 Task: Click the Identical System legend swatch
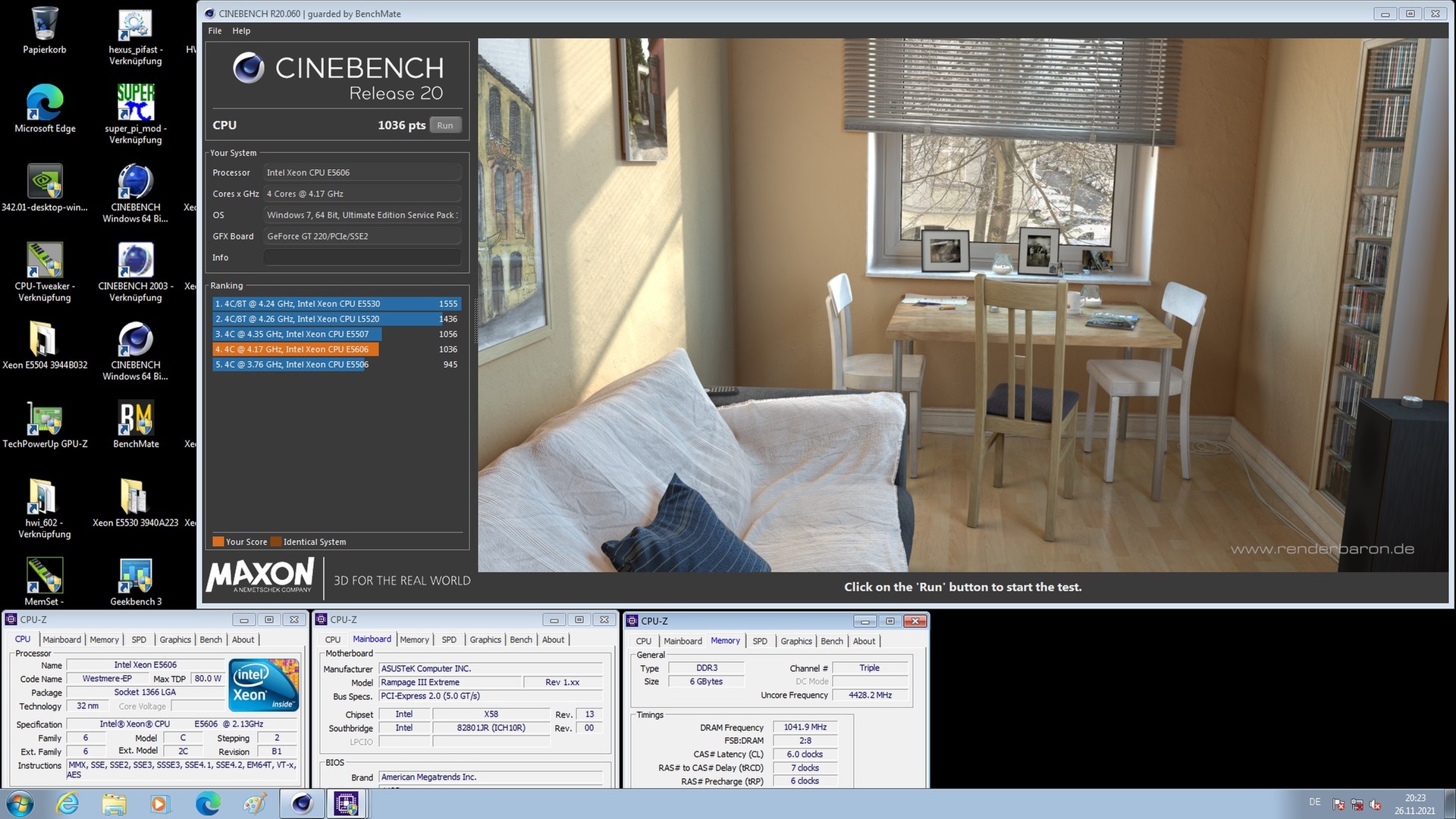click(276, 541)
